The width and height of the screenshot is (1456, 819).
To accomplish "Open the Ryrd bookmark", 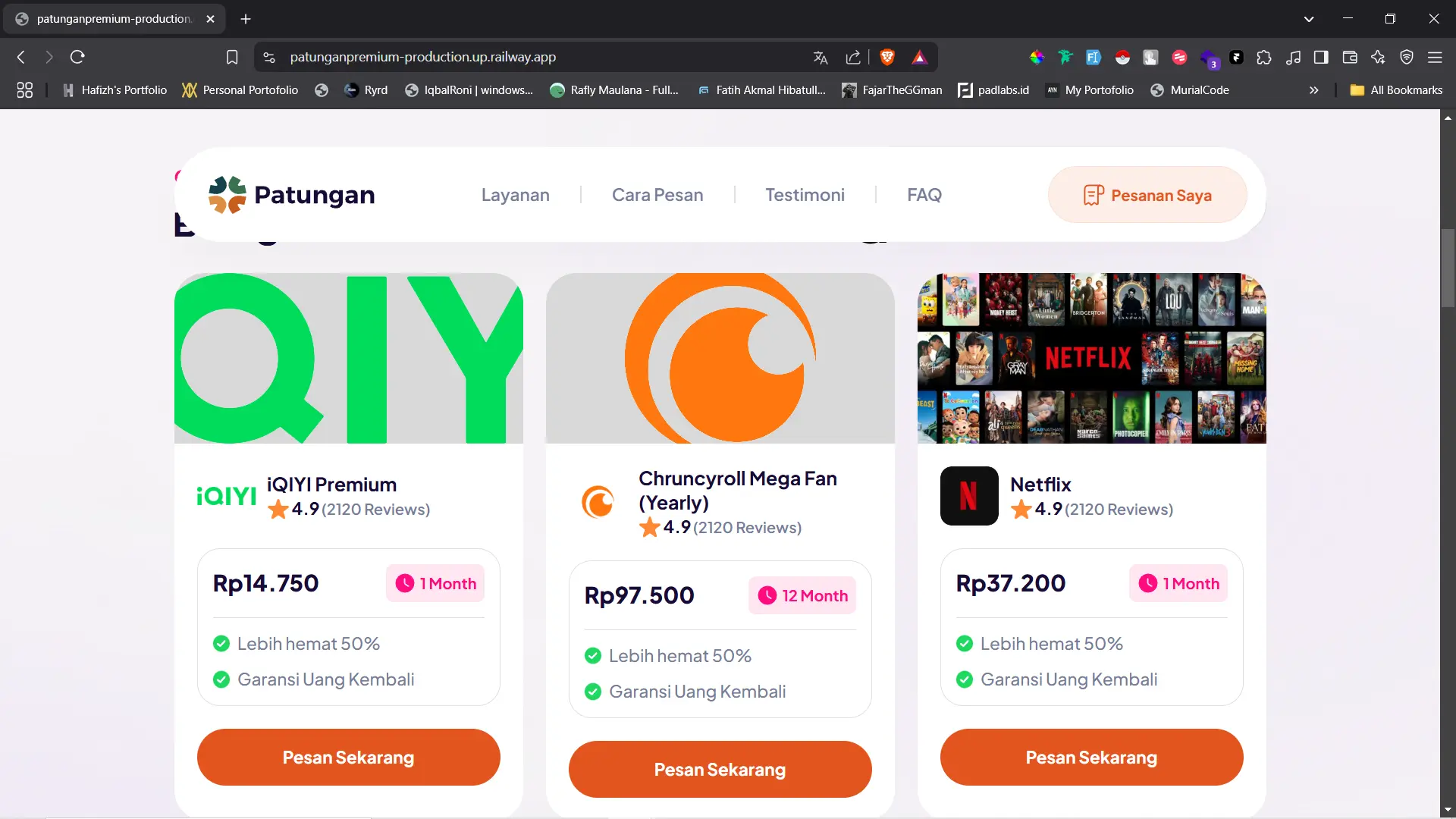I will point(366,90).
